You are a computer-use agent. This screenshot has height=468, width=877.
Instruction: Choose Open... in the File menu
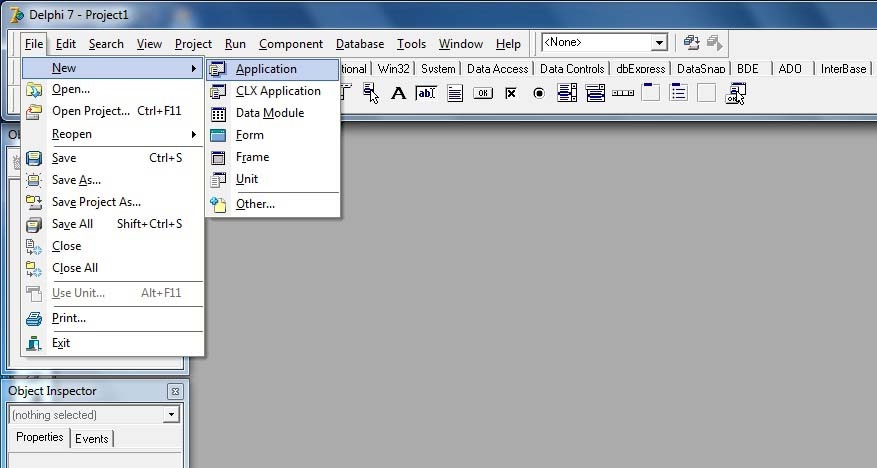point(112,89)
